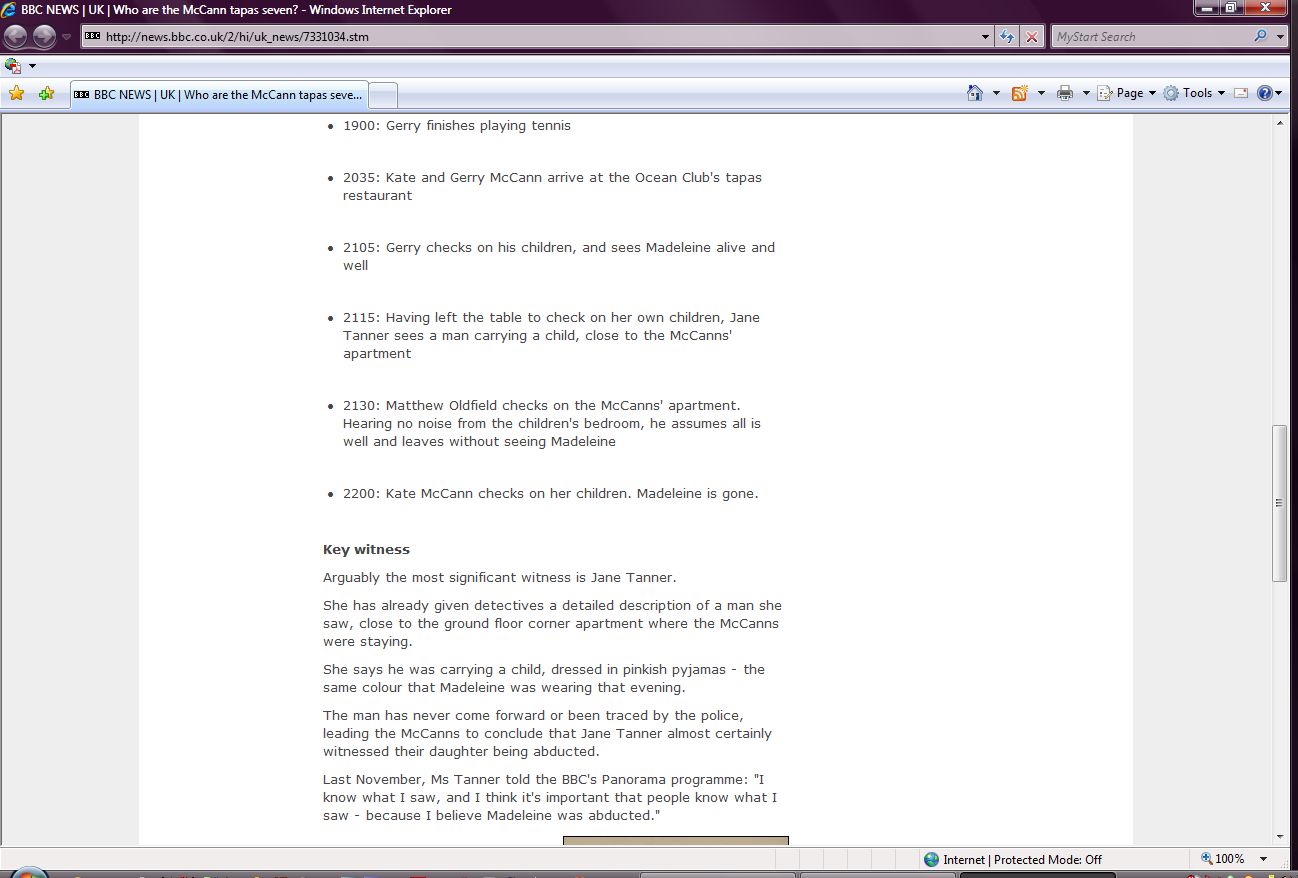Click the red Stop loading icon
Viewport: 1298px width, 878px height.
pos(1032,37)
